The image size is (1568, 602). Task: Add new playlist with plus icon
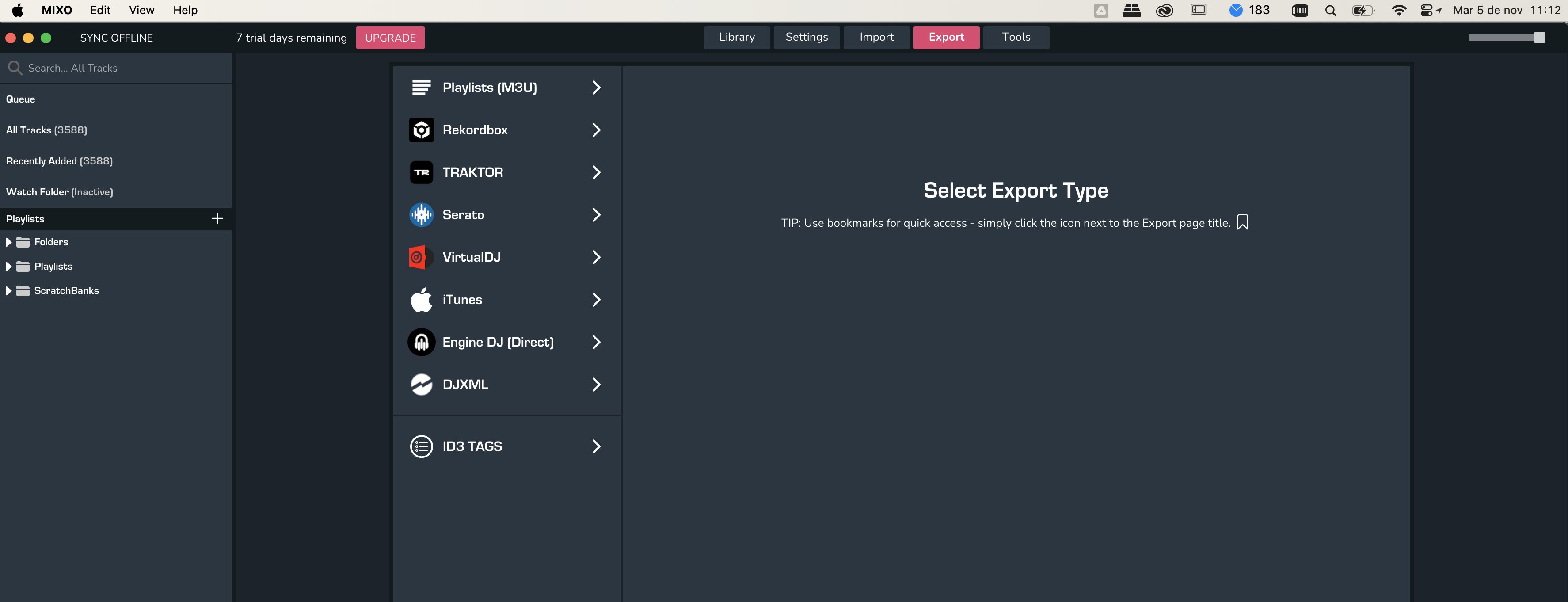(x=217, y=218)
